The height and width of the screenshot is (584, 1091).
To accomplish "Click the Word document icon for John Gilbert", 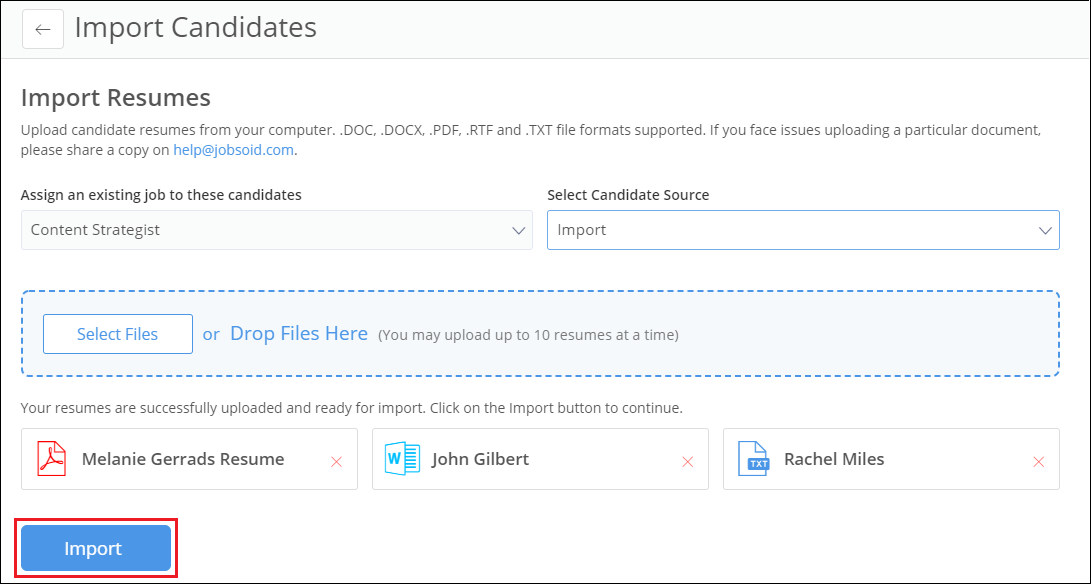I will [x=401, y=460].
